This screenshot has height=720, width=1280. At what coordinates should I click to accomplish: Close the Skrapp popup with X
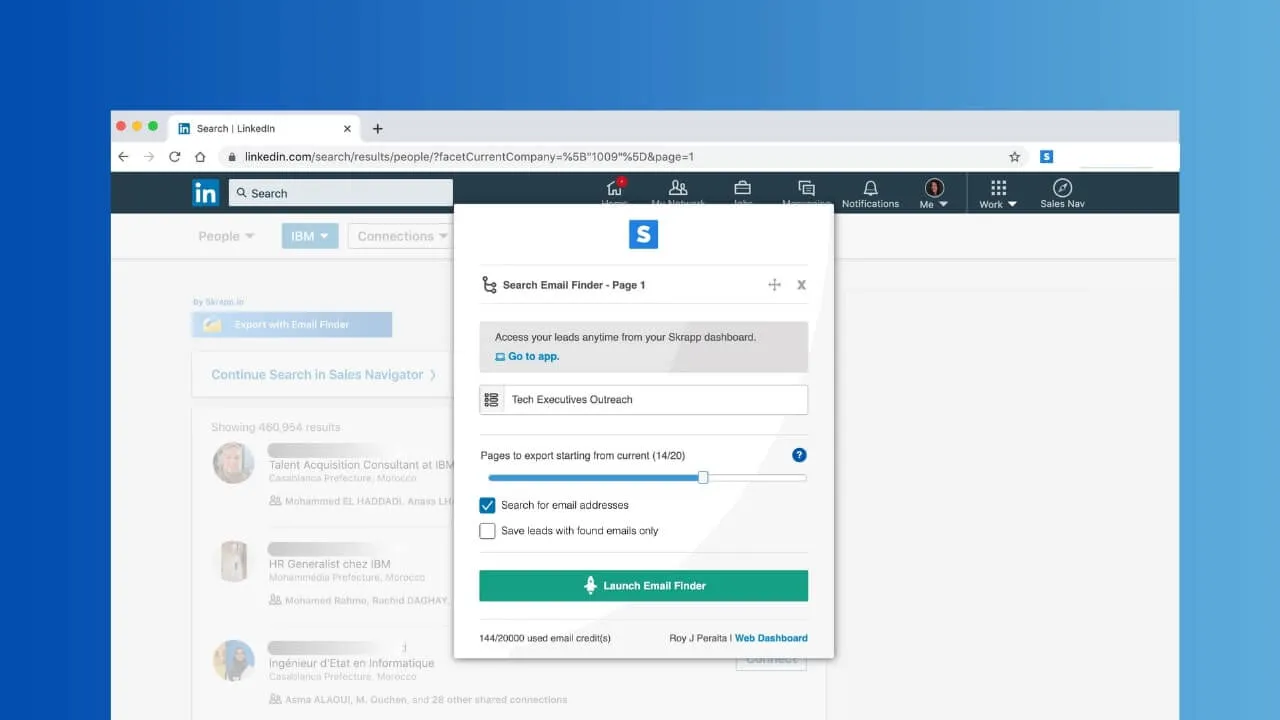pos(801,285)
